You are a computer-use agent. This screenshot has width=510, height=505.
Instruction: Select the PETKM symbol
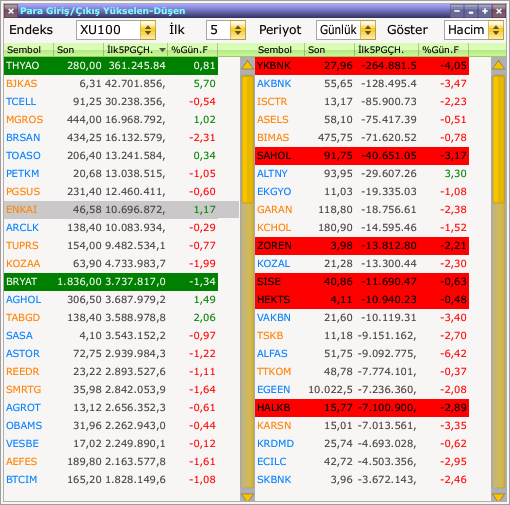23,174
